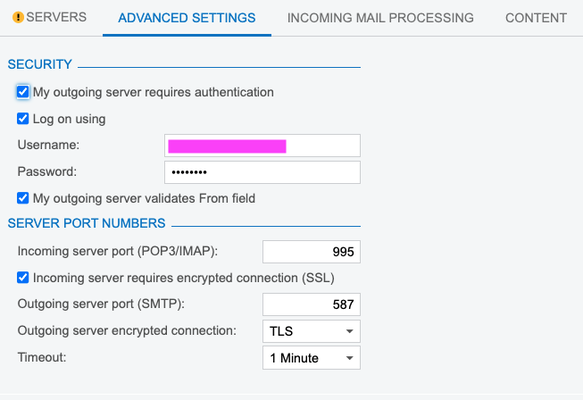Click the Server Port Numbers section heading
The image size is (583, 400).
point(86,223)
